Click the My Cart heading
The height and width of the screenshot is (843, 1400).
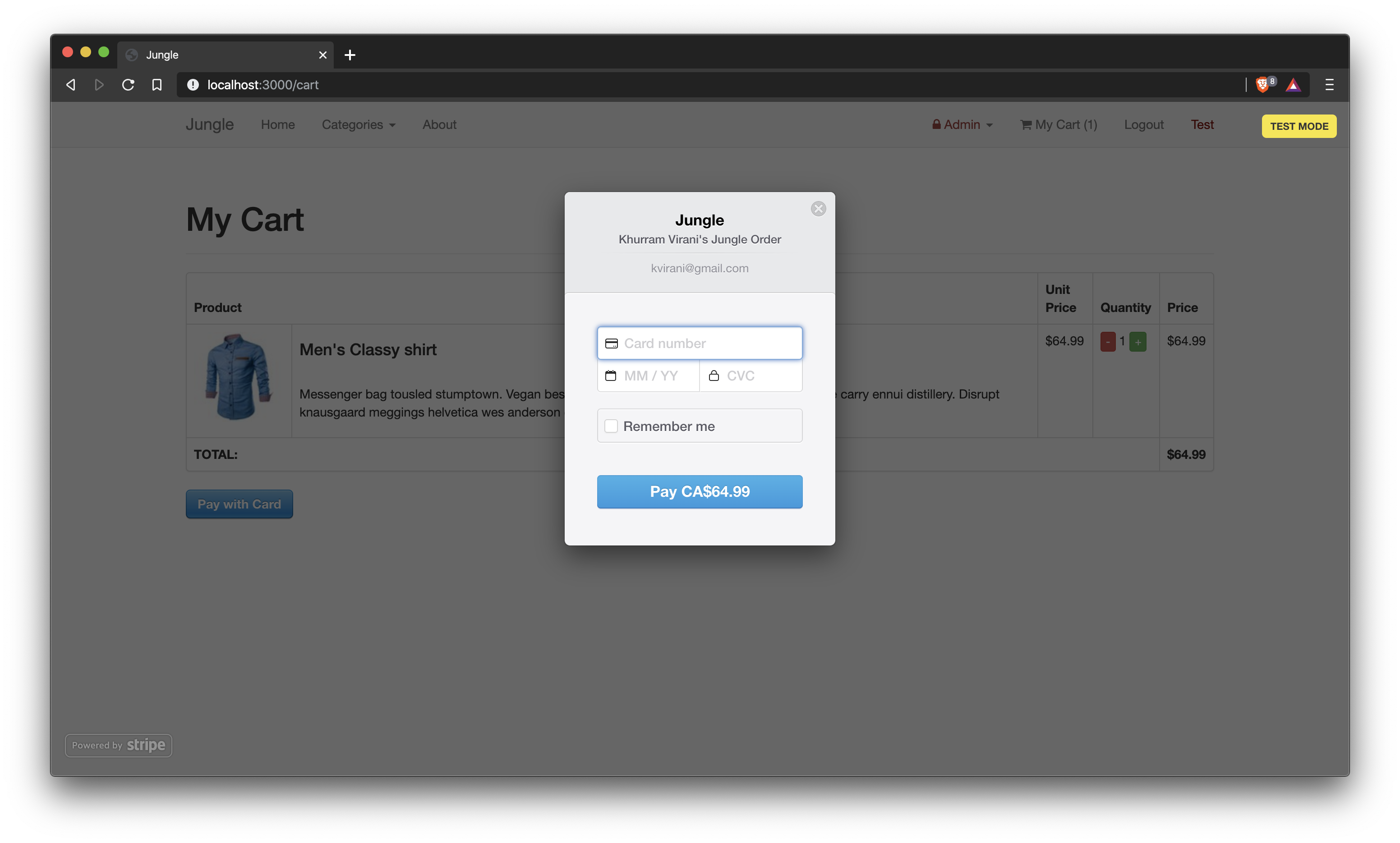click(x=245, y=219)
